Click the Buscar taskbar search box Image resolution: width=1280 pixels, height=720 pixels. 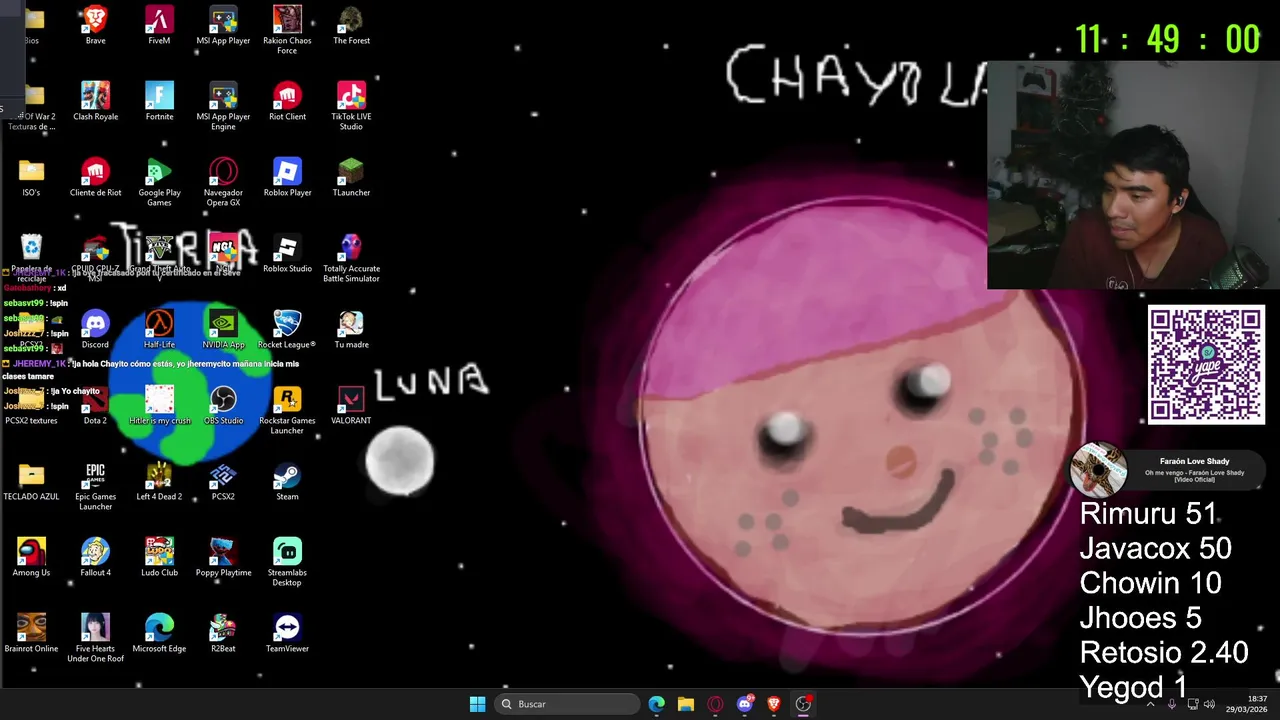(x=567, y=704)
